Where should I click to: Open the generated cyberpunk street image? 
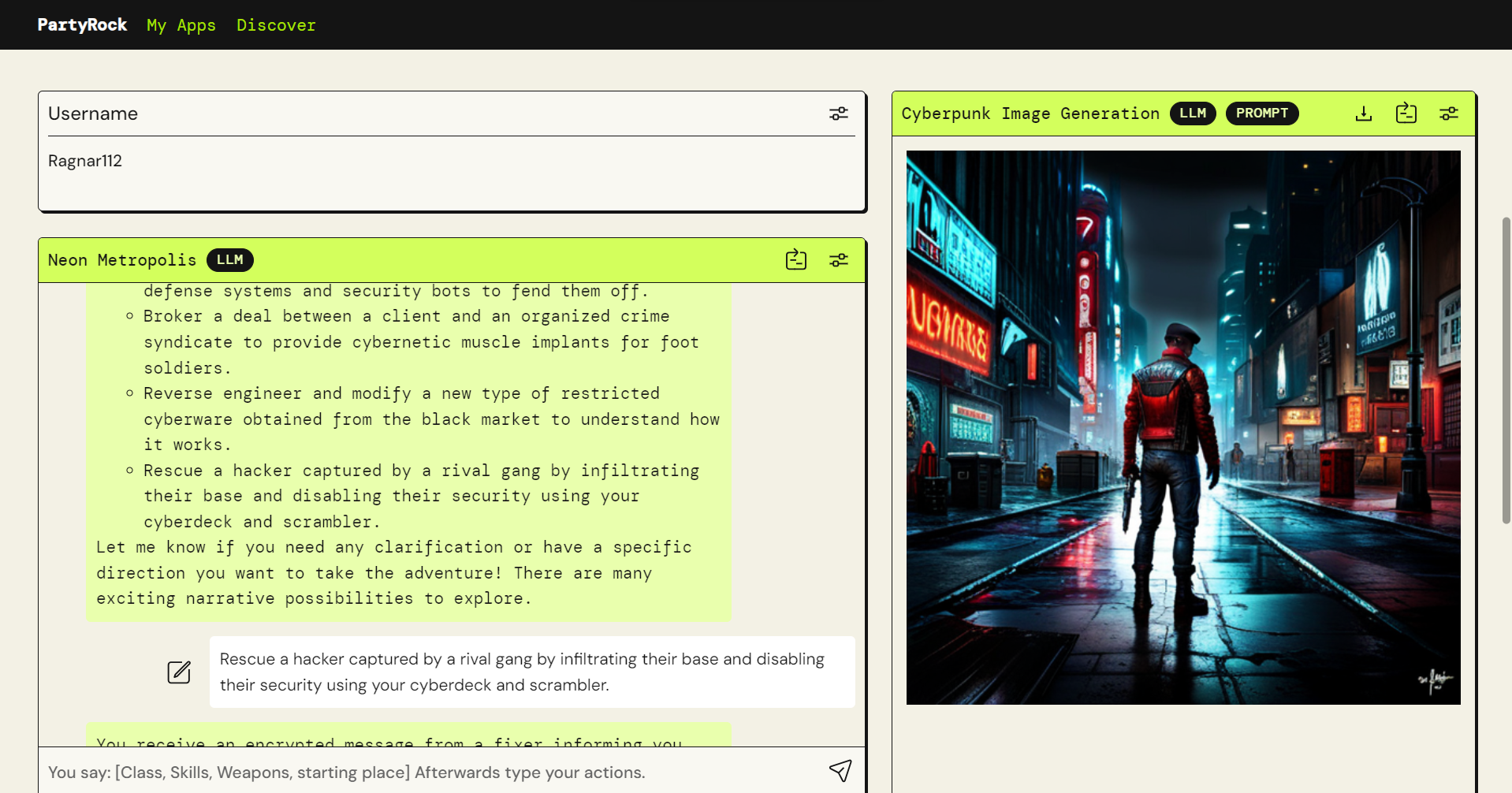click(x=1183, y=427)
